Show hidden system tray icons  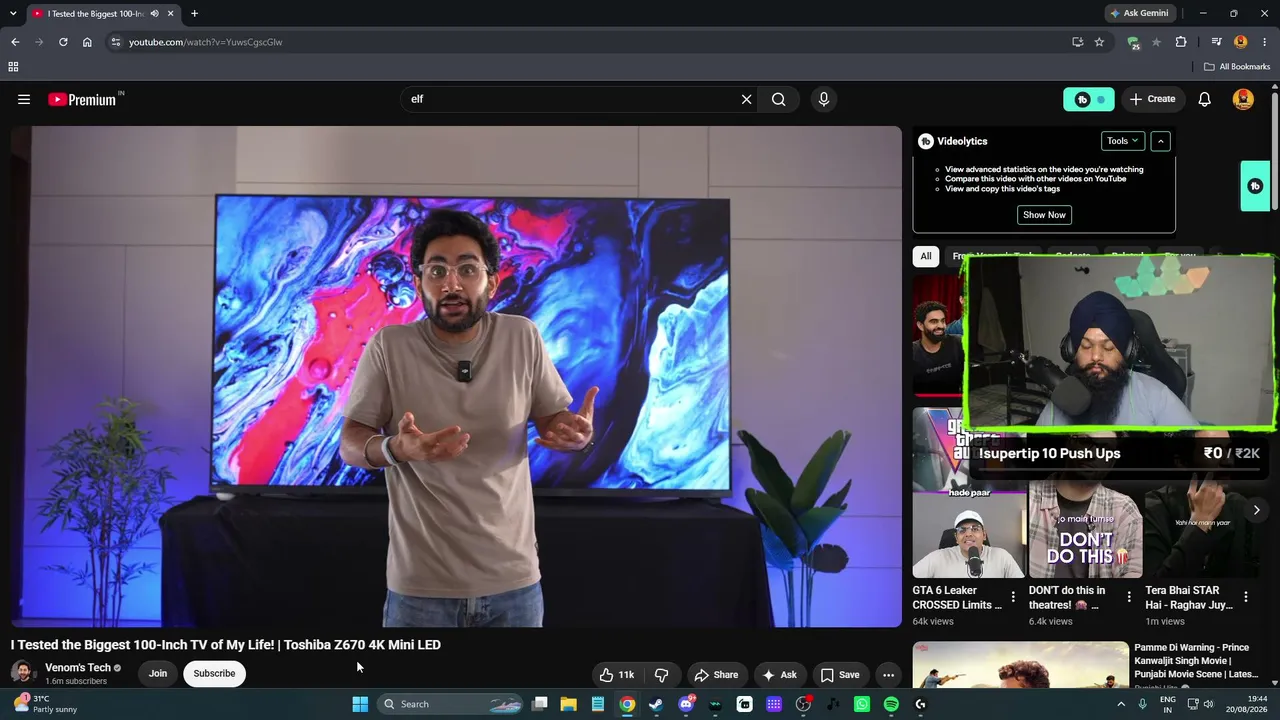[x=1121, y=704]
